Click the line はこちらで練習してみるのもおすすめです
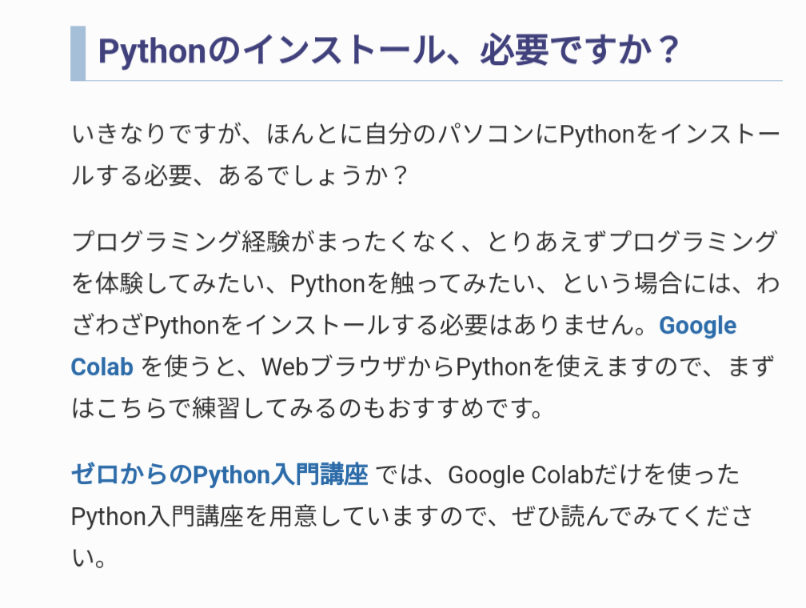This screenshot has width=806, height=608. click(x=307, y=409)
